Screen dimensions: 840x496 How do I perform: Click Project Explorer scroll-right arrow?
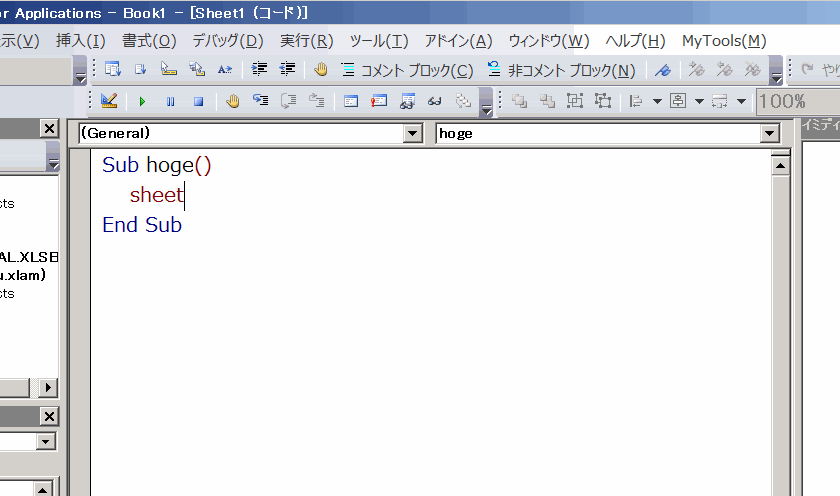click(48, 387)
